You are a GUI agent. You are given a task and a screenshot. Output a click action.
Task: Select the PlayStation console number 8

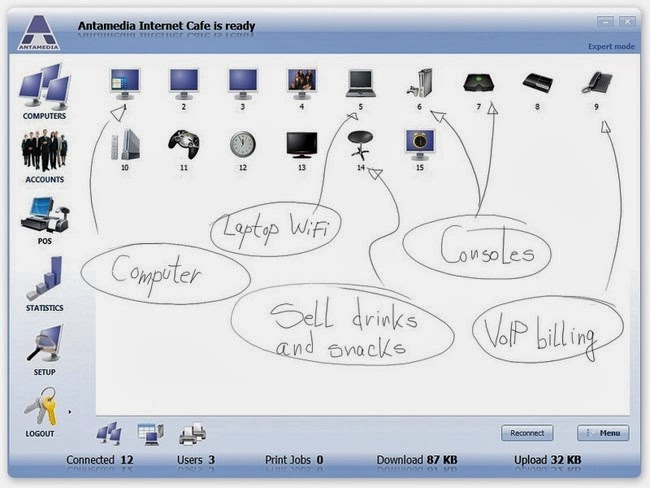pyautogui.click(x=537, y=83)
